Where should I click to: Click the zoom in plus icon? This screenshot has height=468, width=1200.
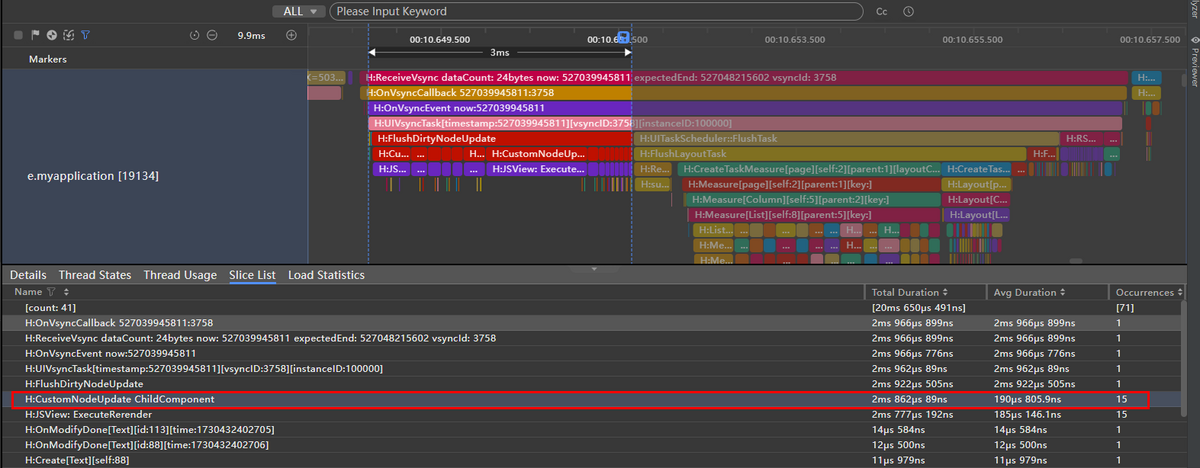coord(291,35)
